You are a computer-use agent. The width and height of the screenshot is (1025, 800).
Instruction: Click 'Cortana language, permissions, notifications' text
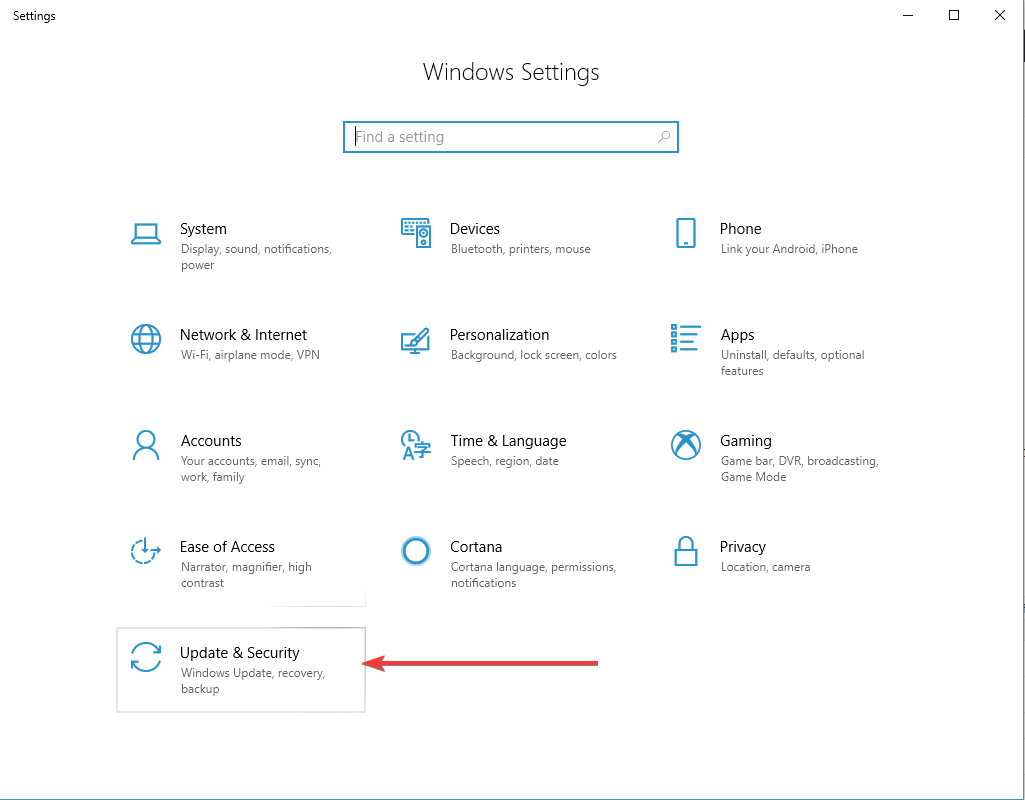(533, 575)
